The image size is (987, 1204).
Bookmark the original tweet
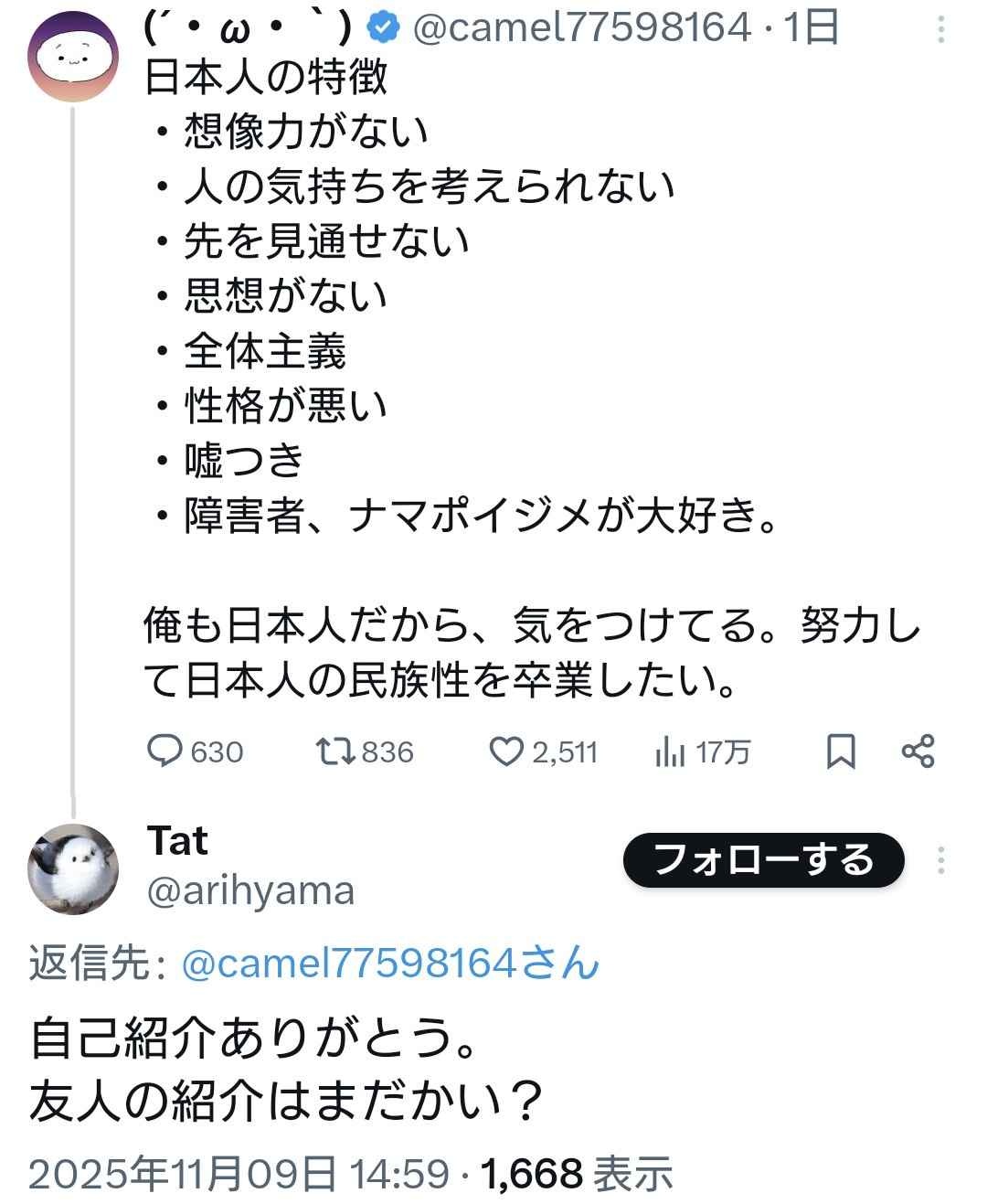point(841,751)
